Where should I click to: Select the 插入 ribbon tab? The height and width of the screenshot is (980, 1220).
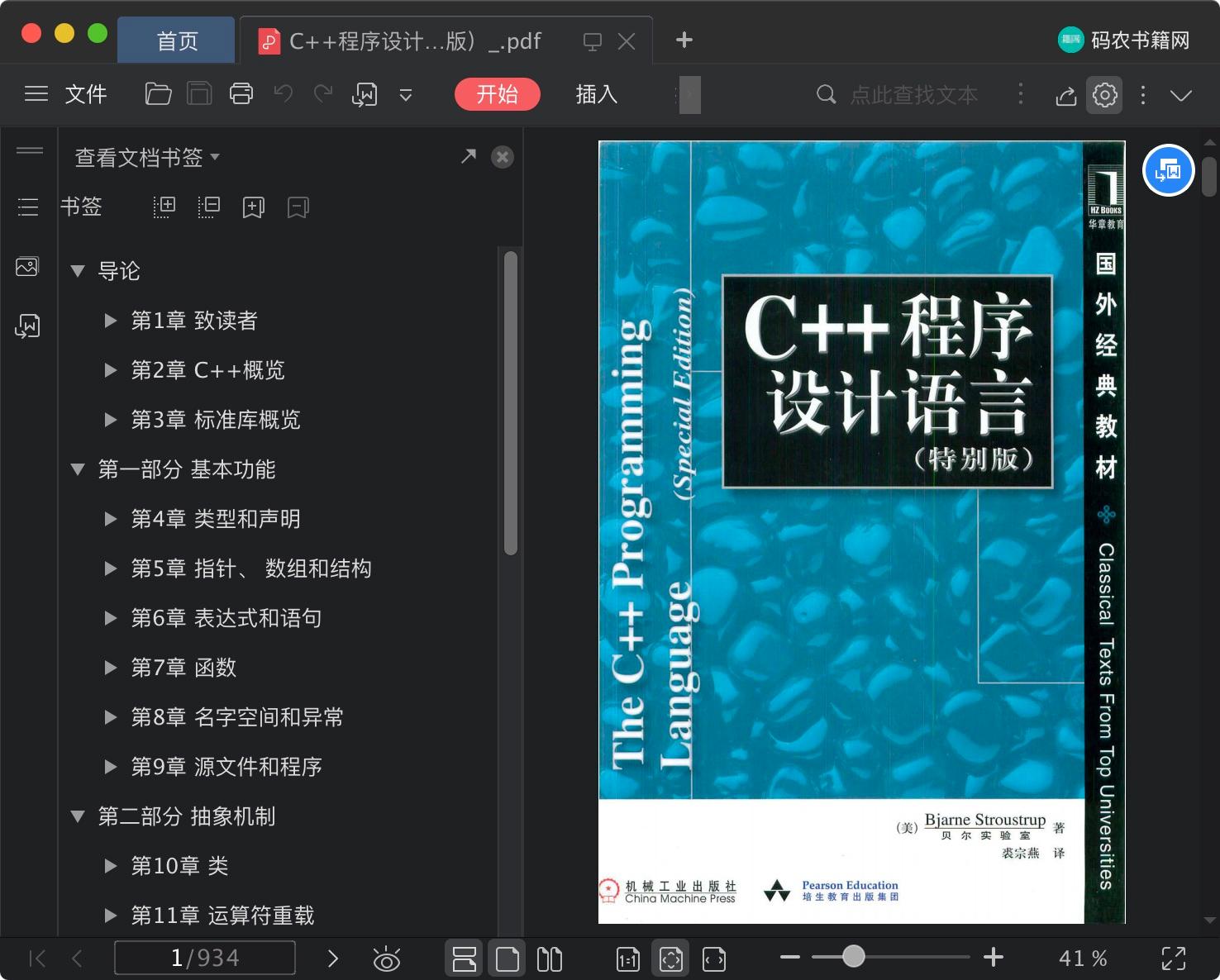(x=597, y=94)
